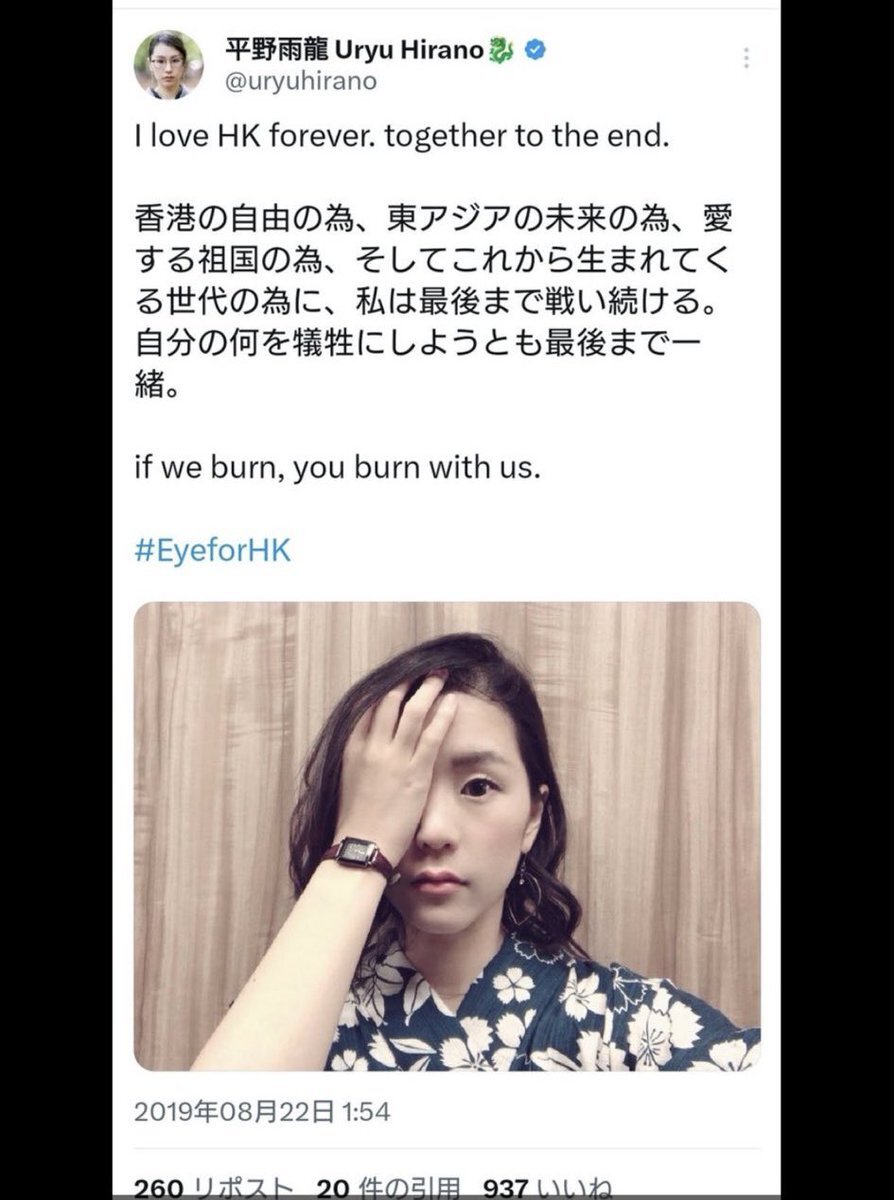
Task: Open Uryu Hirano's profile avatar
Action: pyautogui.click(x=169, y=65)
